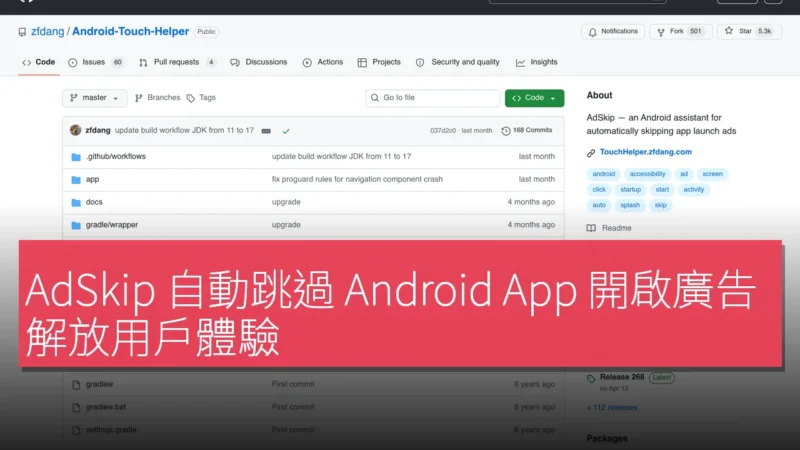The width and height of the screenshot is (800, 450).
Task: Open fix proguard rules commit message
Action: point(357,180)
